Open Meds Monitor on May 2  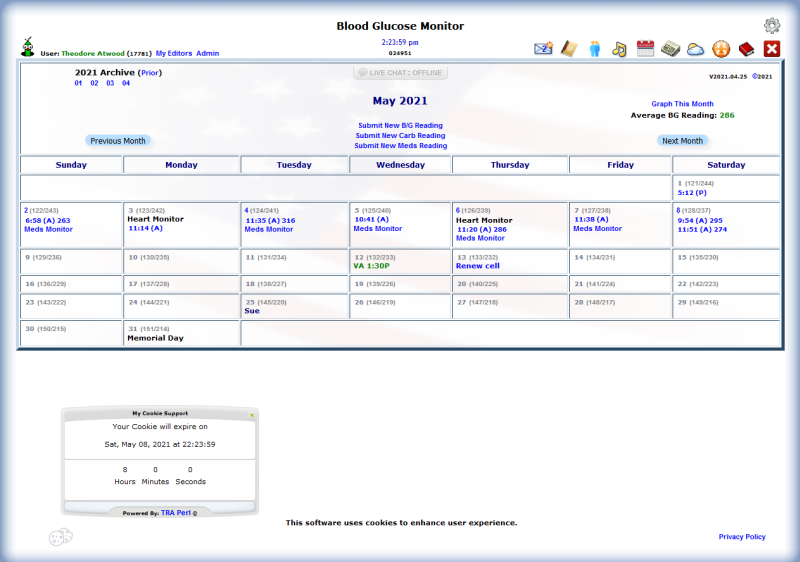tap(48, 229)
